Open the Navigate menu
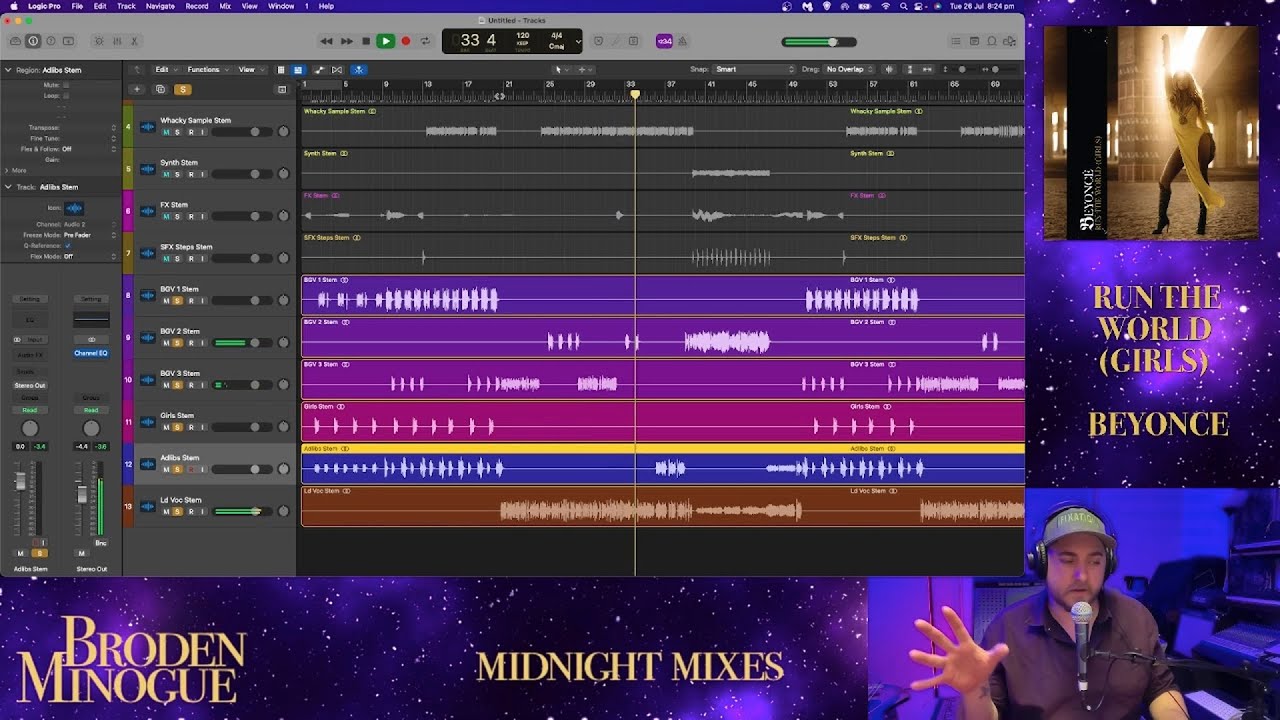Screen dimensions: 1280x720 tap(160, 6)
